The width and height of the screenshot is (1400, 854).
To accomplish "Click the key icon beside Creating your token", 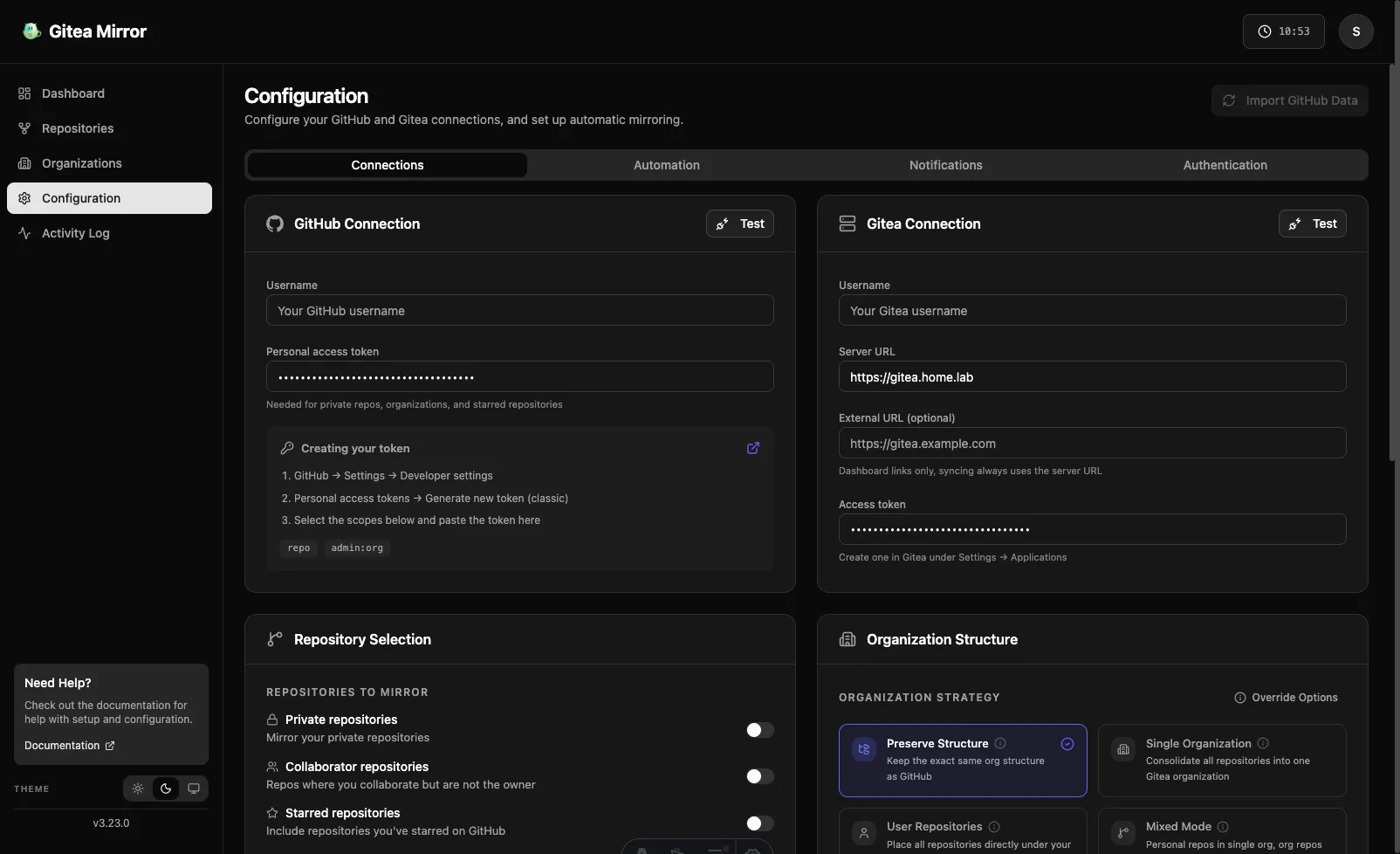I will (287, 448).
